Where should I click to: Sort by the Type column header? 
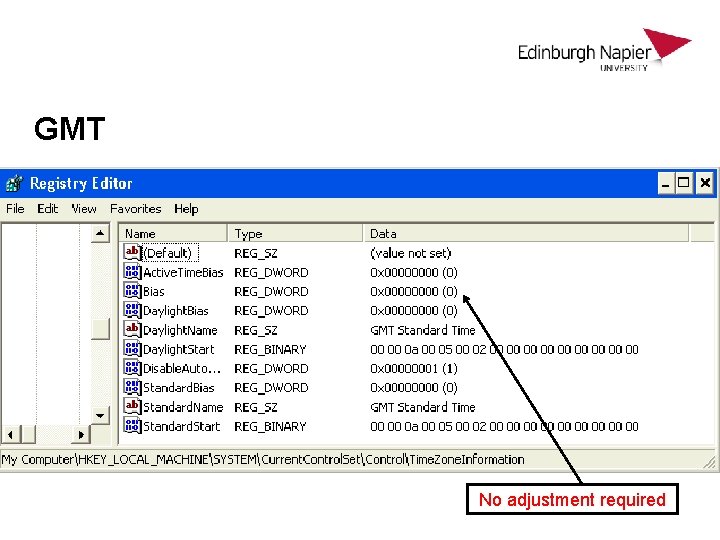click(295, 233)
